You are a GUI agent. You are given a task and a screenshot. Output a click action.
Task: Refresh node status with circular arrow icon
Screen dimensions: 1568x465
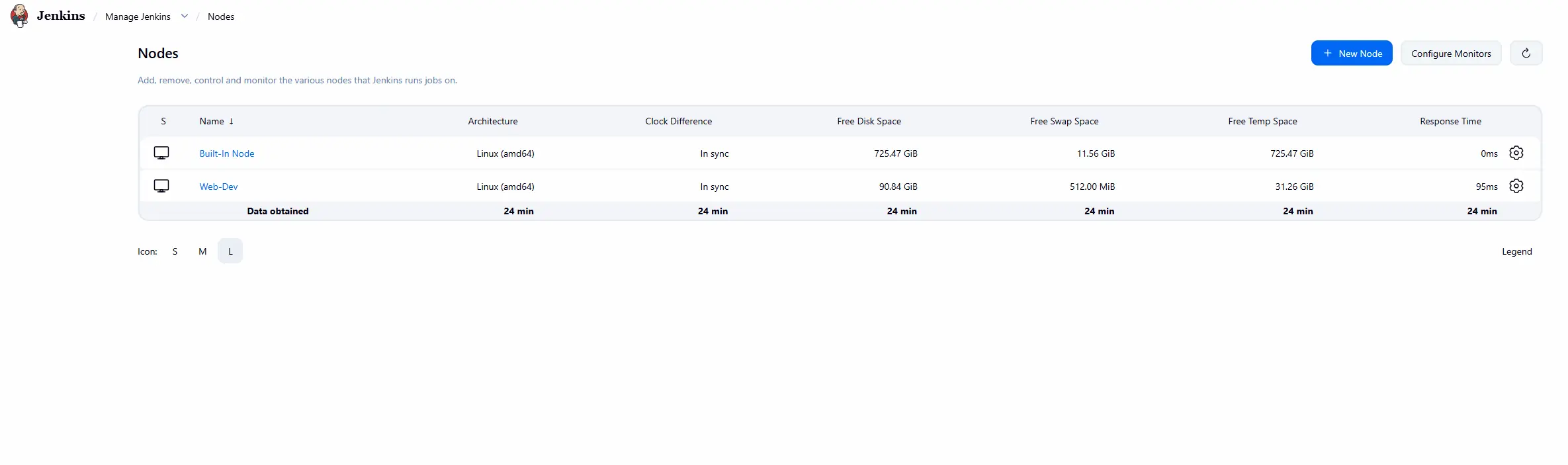[x=1526, y=54]
